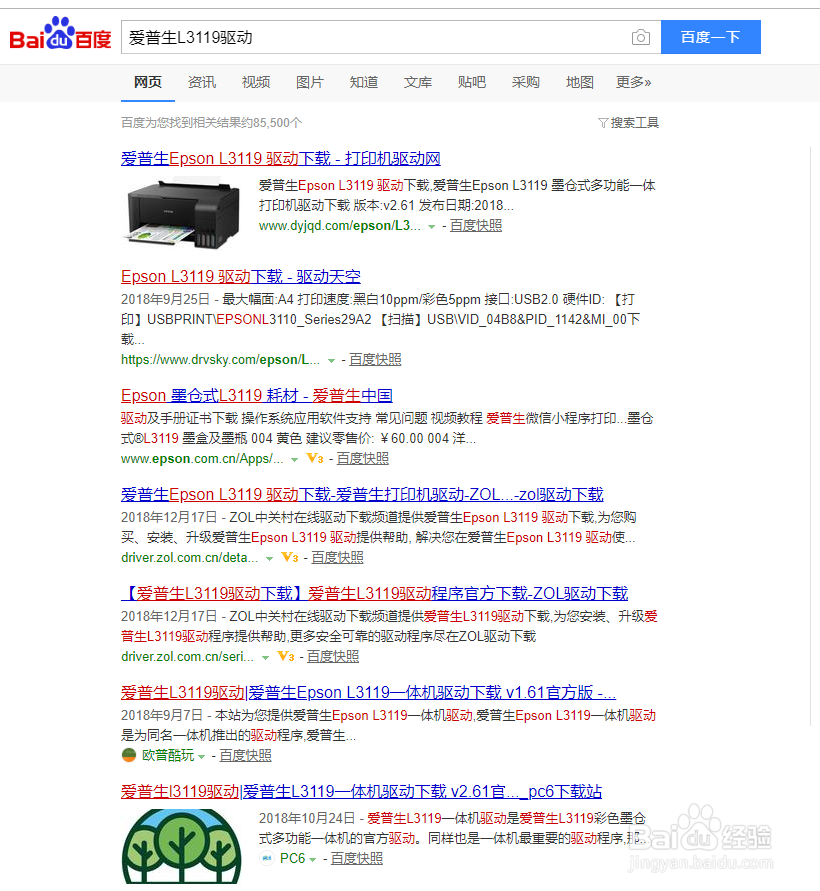Open 搜索工具 filter
The height and width of the screenshot is (891, 820).
click(x=635, y=123)
